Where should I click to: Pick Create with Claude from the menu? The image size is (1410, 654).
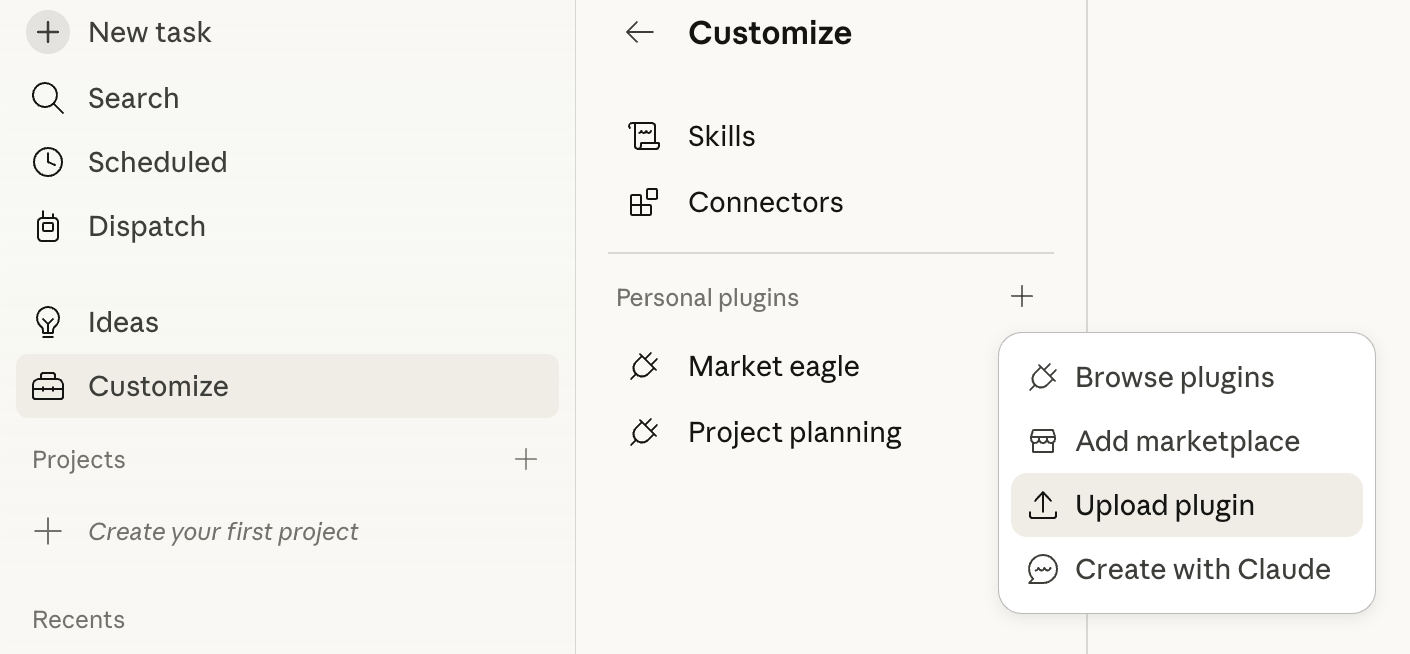pos(1202,569)
